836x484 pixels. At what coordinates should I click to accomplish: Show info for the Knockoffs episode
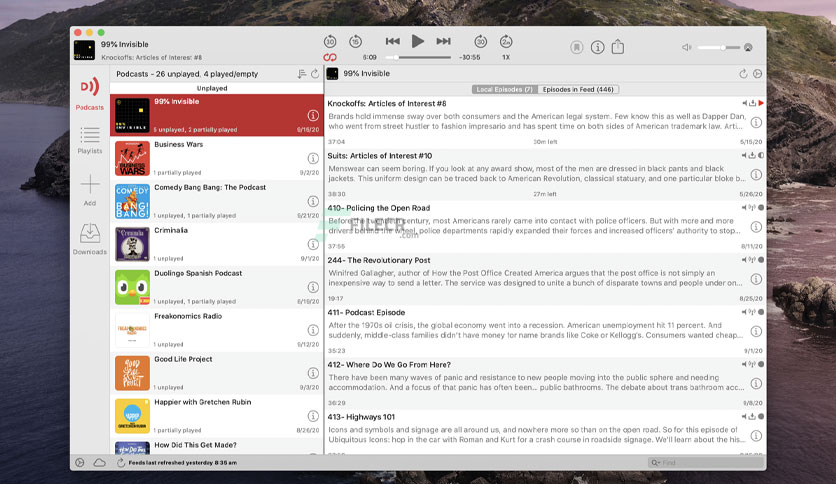756,123
